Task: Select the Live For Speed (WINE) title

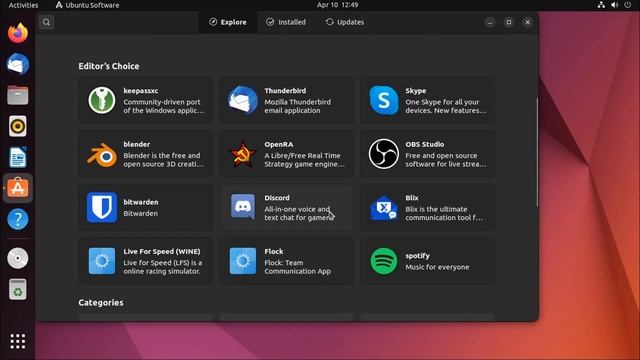Action: coord(162,251)
